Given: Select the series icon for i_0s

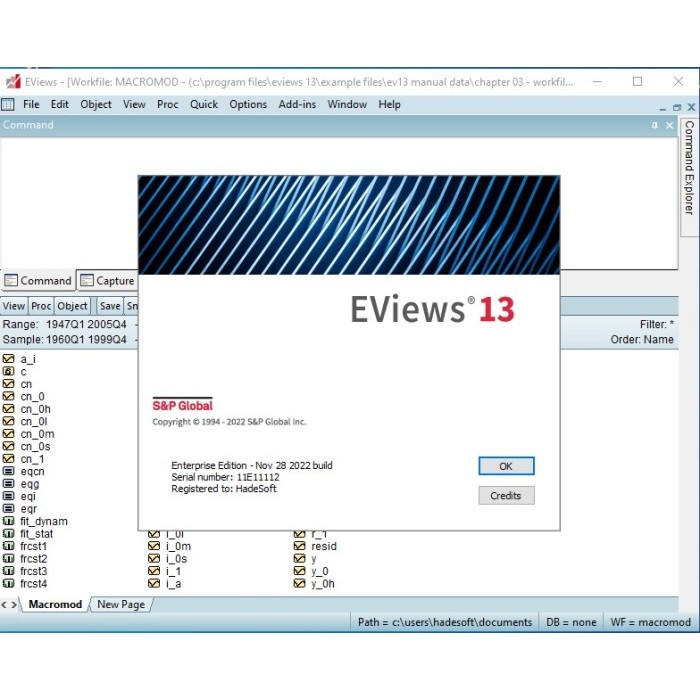Looking at the screenshot, I should click(x=154, y=558).
